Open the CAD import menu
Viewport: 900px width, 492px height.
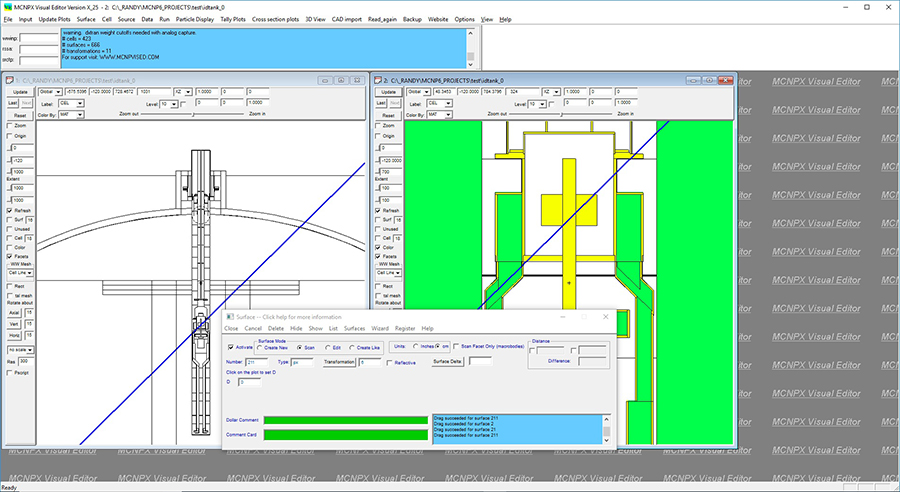[347, 19]
